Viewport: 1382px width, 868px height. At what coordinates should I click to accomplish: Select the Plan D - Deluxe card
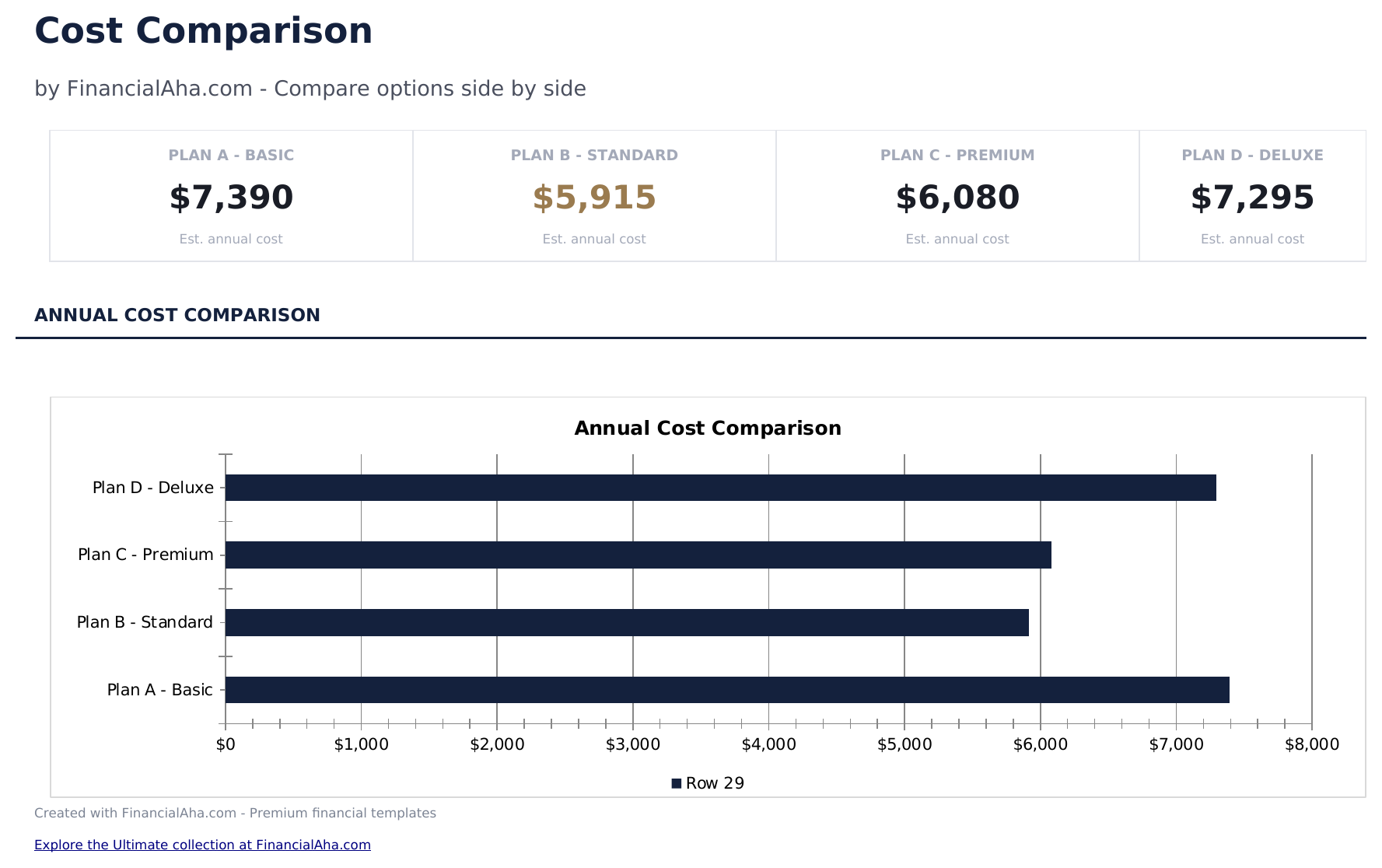tap(1252, 195)
